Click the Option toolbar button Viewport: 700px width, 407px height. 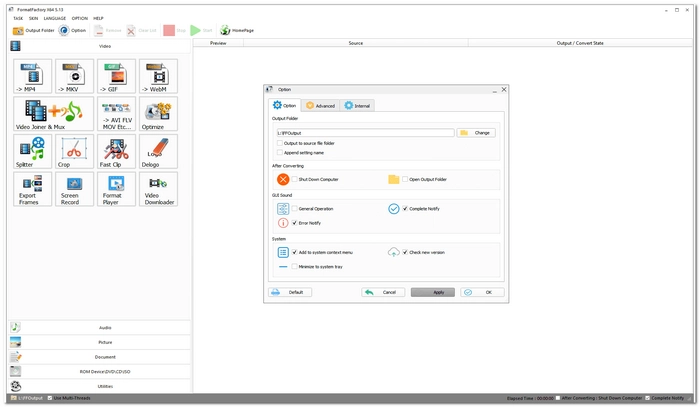[x=73, y=30]
